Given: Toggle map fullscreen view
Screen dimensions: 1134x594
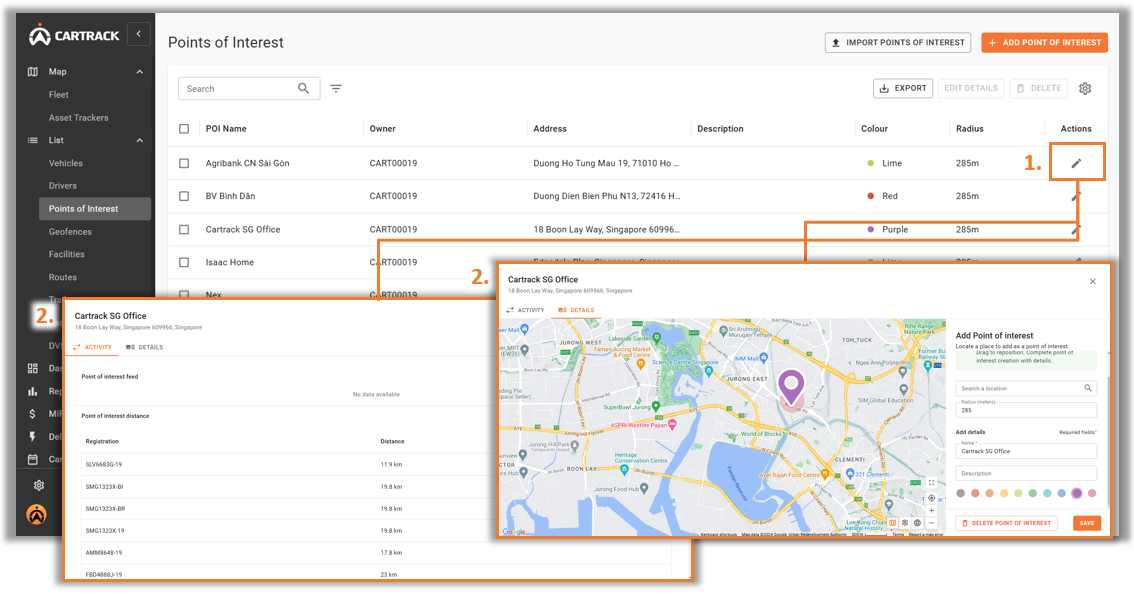Looking at the screenshot, I should 932,483.
